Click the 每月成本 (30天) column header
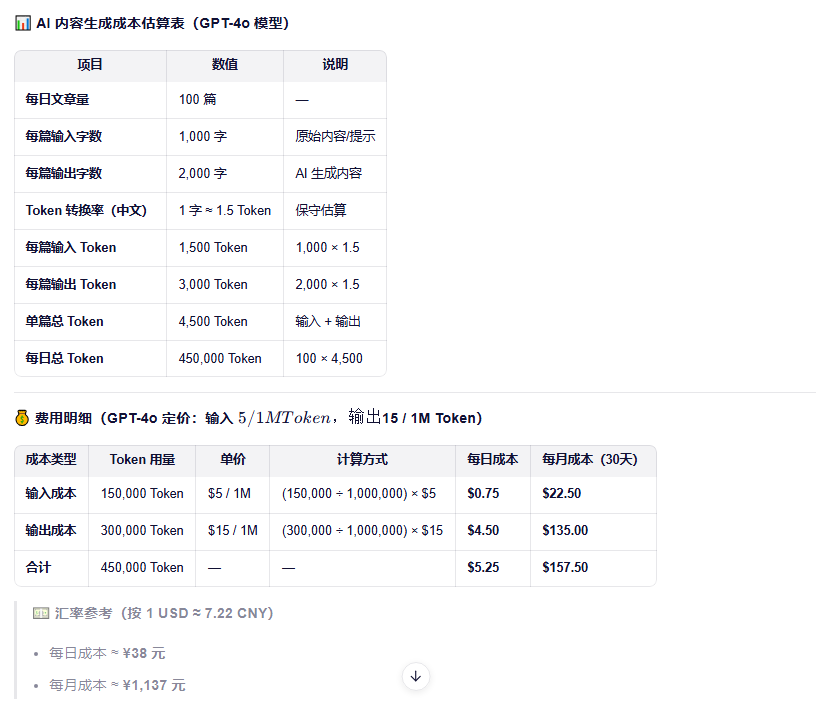This screenshot has height=717, width=816. click(x=590, y=460)
